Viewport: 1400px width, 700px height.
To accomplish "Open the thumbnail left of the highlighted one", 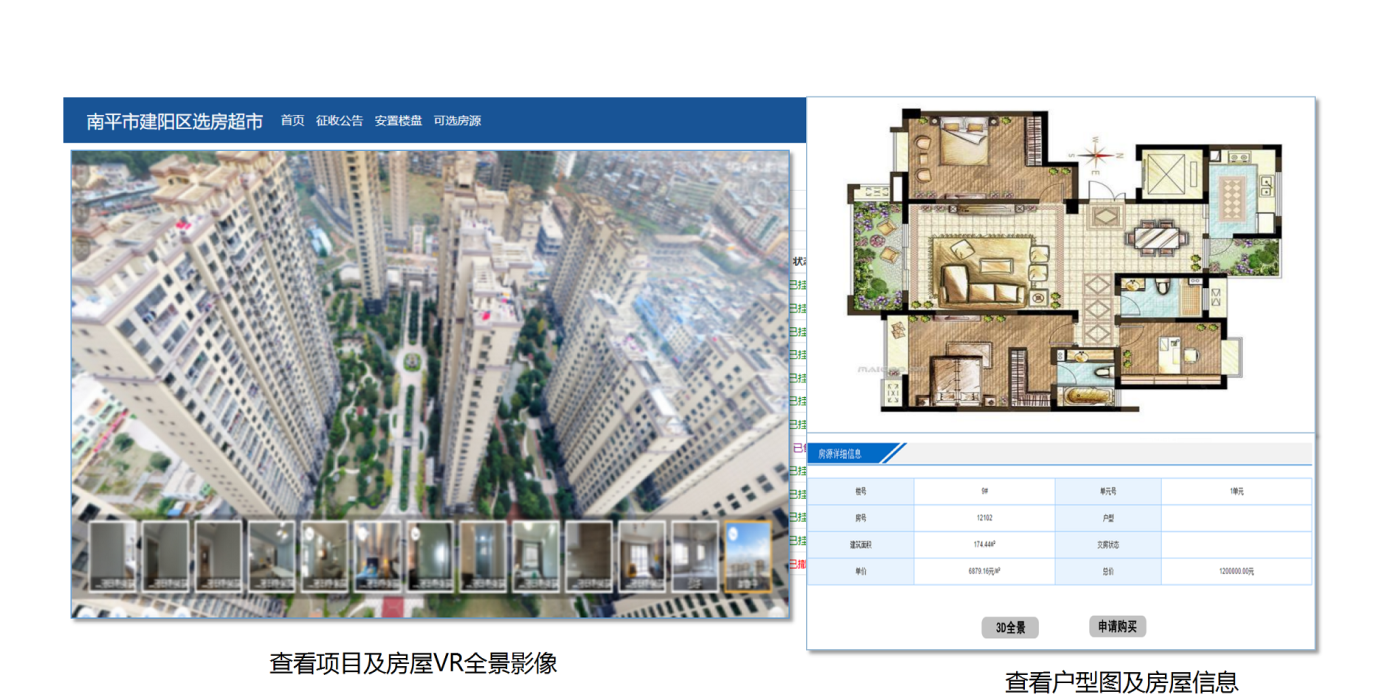I will [x=694, y=557].
